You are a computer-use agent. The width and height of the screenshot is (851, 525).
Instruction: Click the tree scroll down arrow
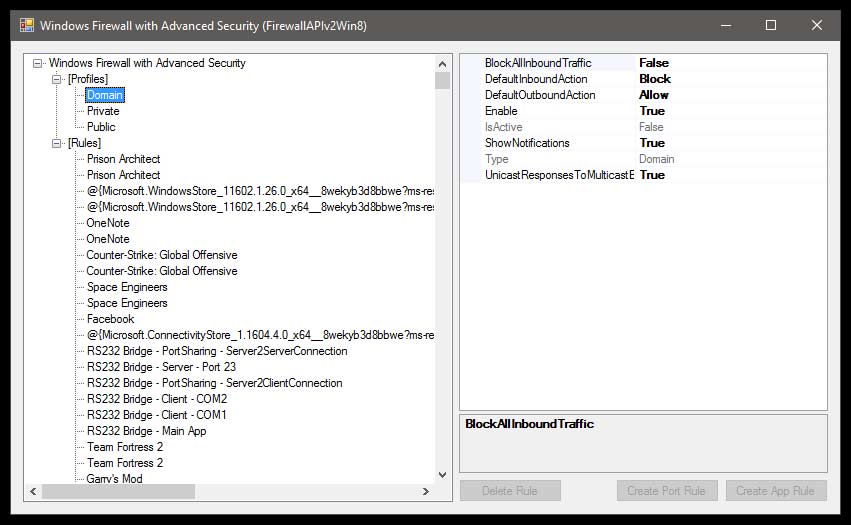point(442,475)
